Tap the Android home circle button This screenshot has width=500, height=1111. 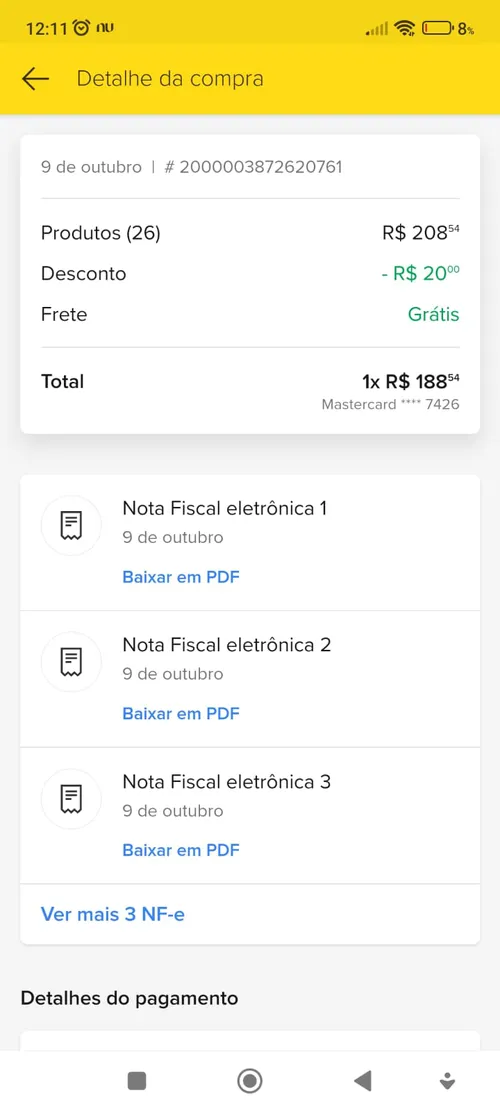[x=249, y=1081]
